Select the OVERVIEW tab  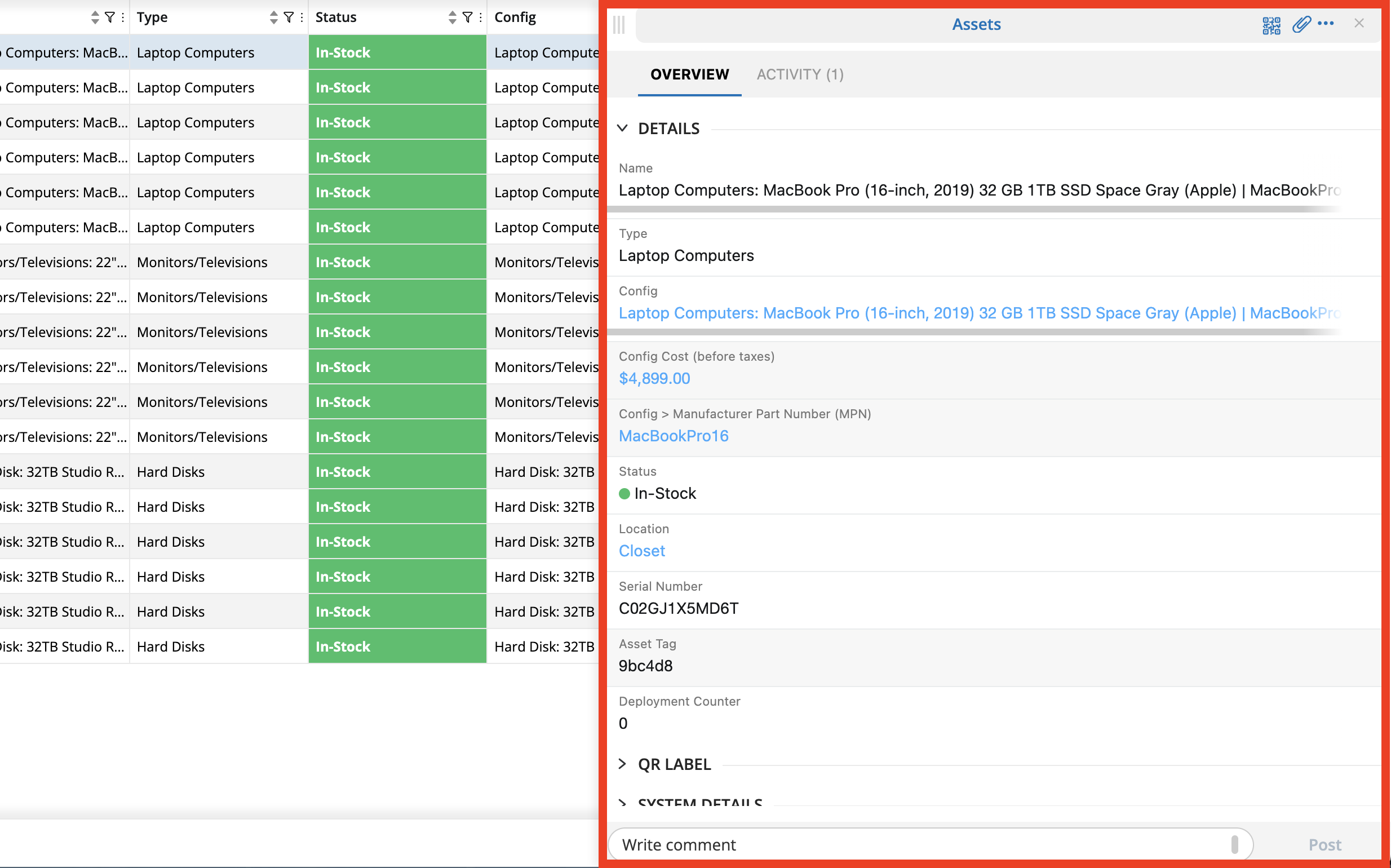click(689, 74)
